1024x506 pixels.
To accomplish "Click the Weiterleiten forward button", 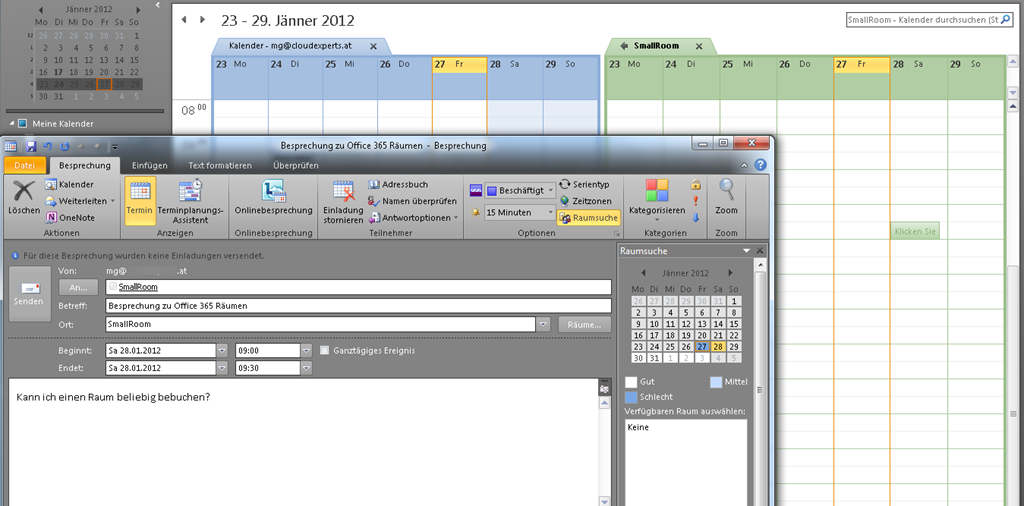I will (x=80, y=201).
